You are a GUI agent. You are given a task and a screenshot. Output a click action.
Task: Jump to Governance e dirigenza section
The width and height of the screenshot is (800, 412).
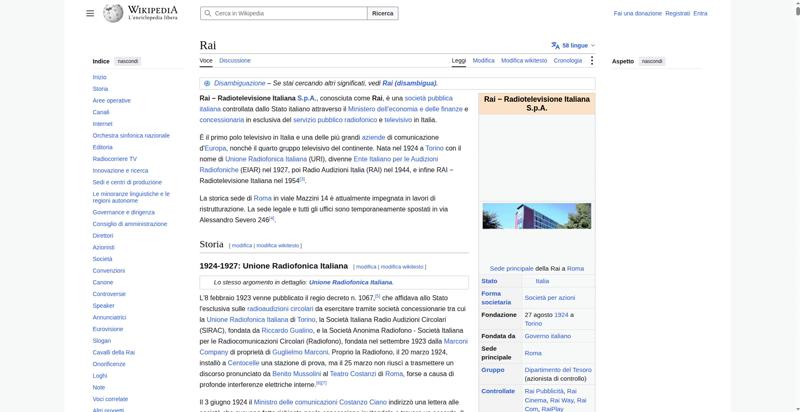[x=123, y=212]
